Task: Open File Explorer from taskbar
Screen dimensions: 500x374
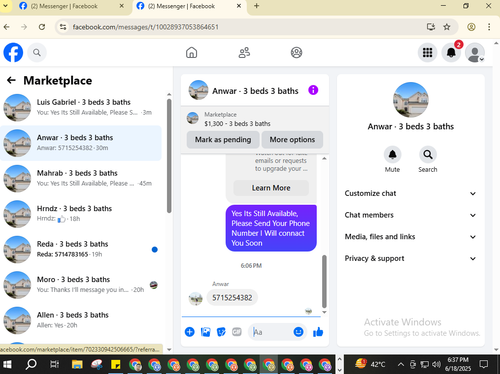Action: (77, 364)
